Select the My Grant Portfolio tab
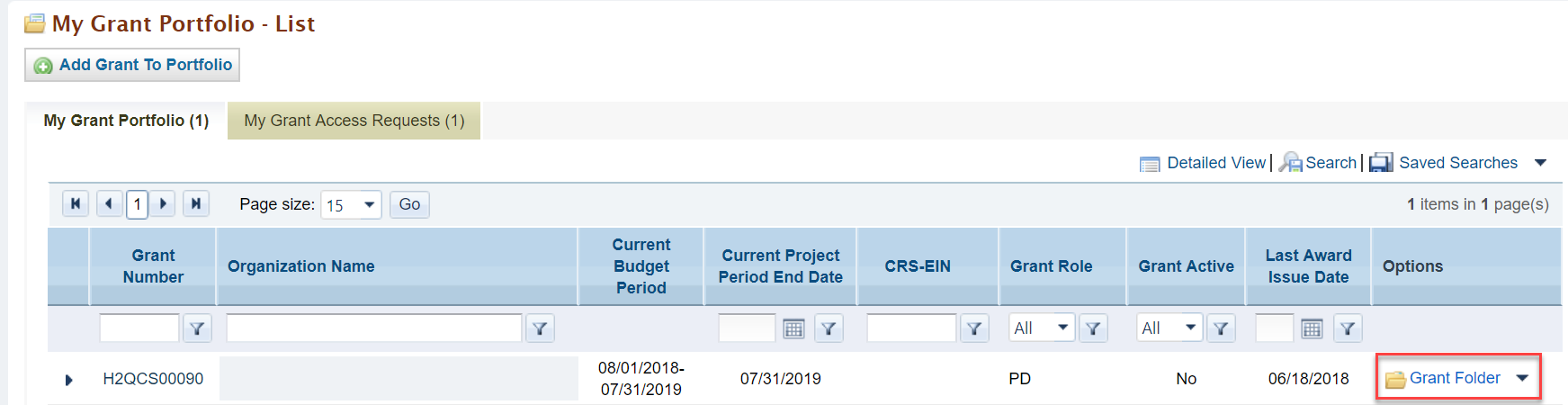This screenshot has width=1568, height=405. (126, 121)
